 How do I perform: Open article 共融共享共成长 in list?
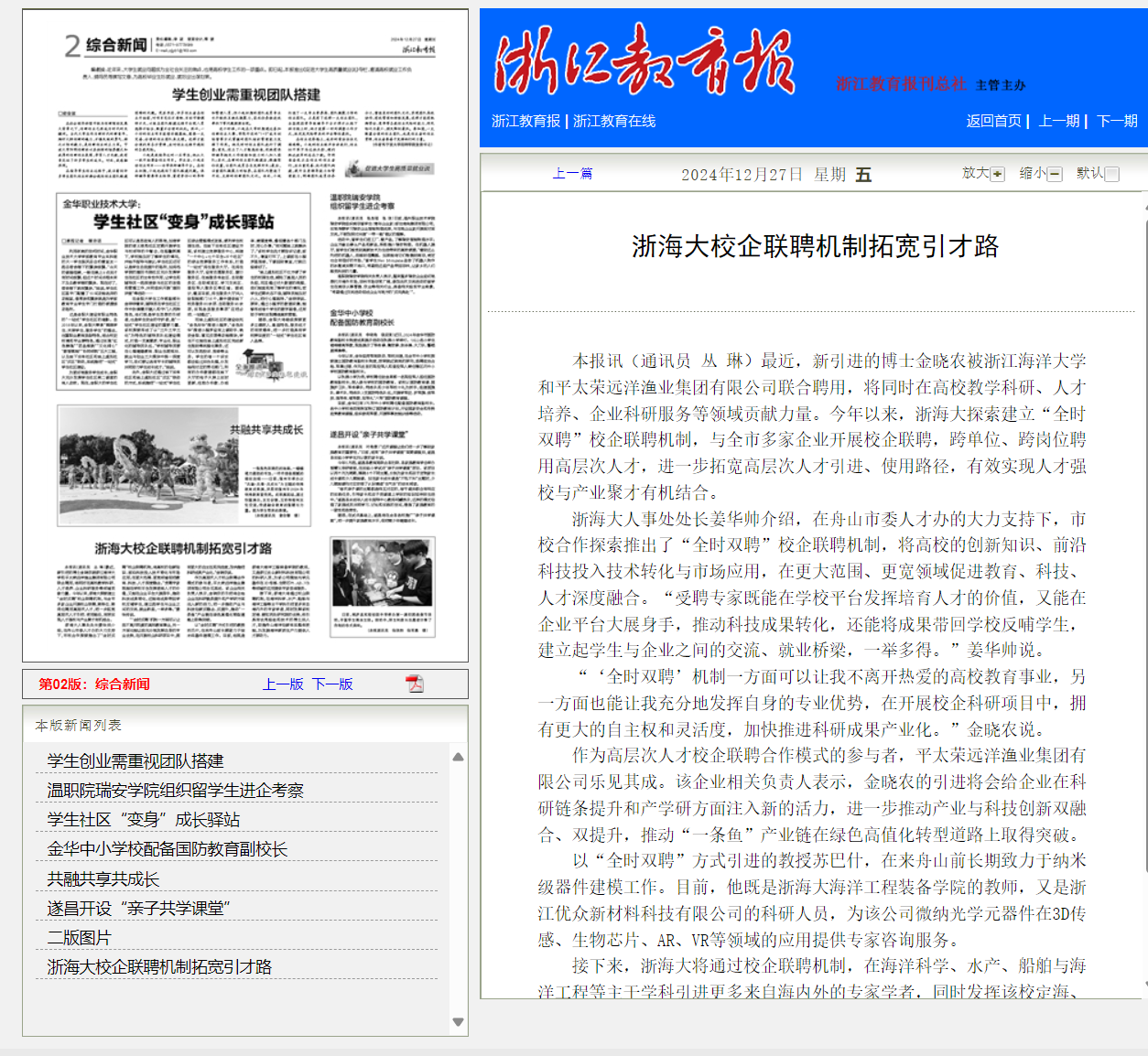[x=103, y=879]
